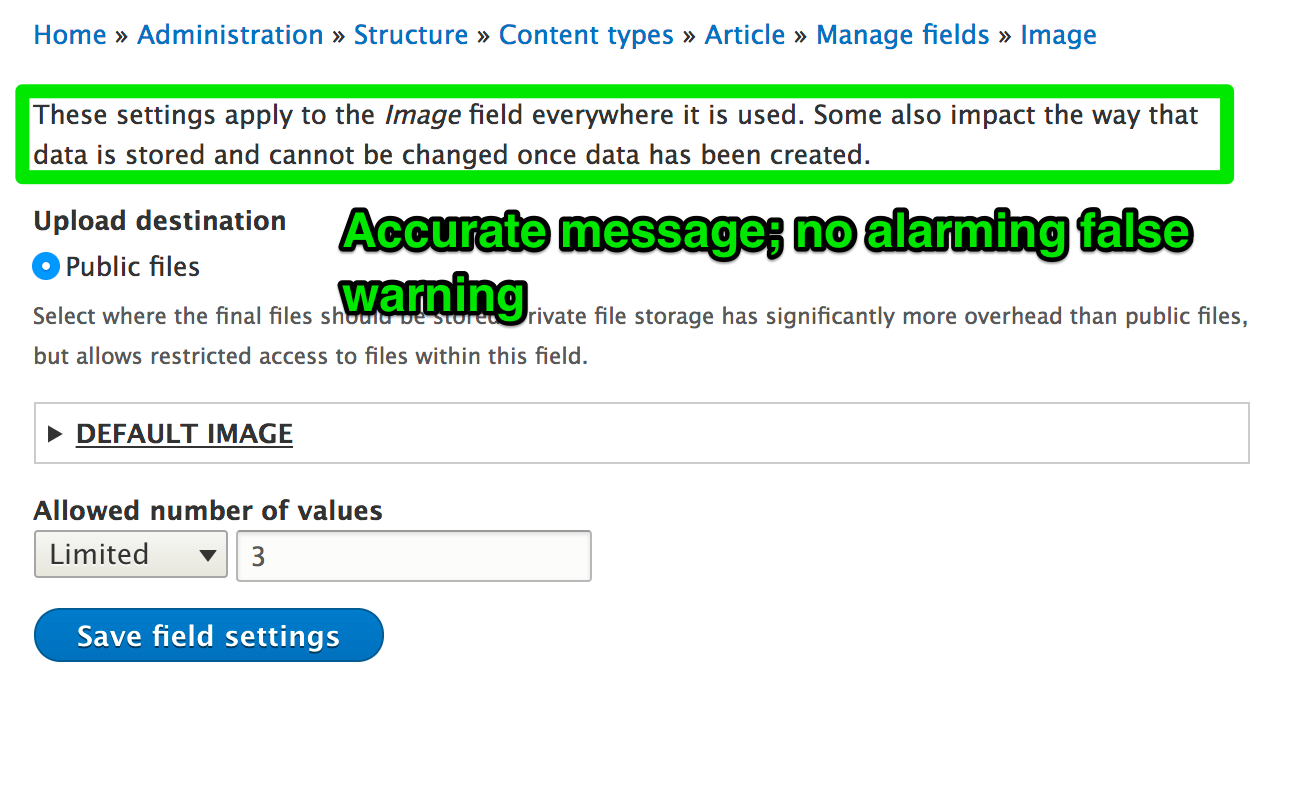This screenshot has height=792, width=1296.
Task: Click the disclosure triangle beside DEFAULT IMAGE
Action: point(54,433)
